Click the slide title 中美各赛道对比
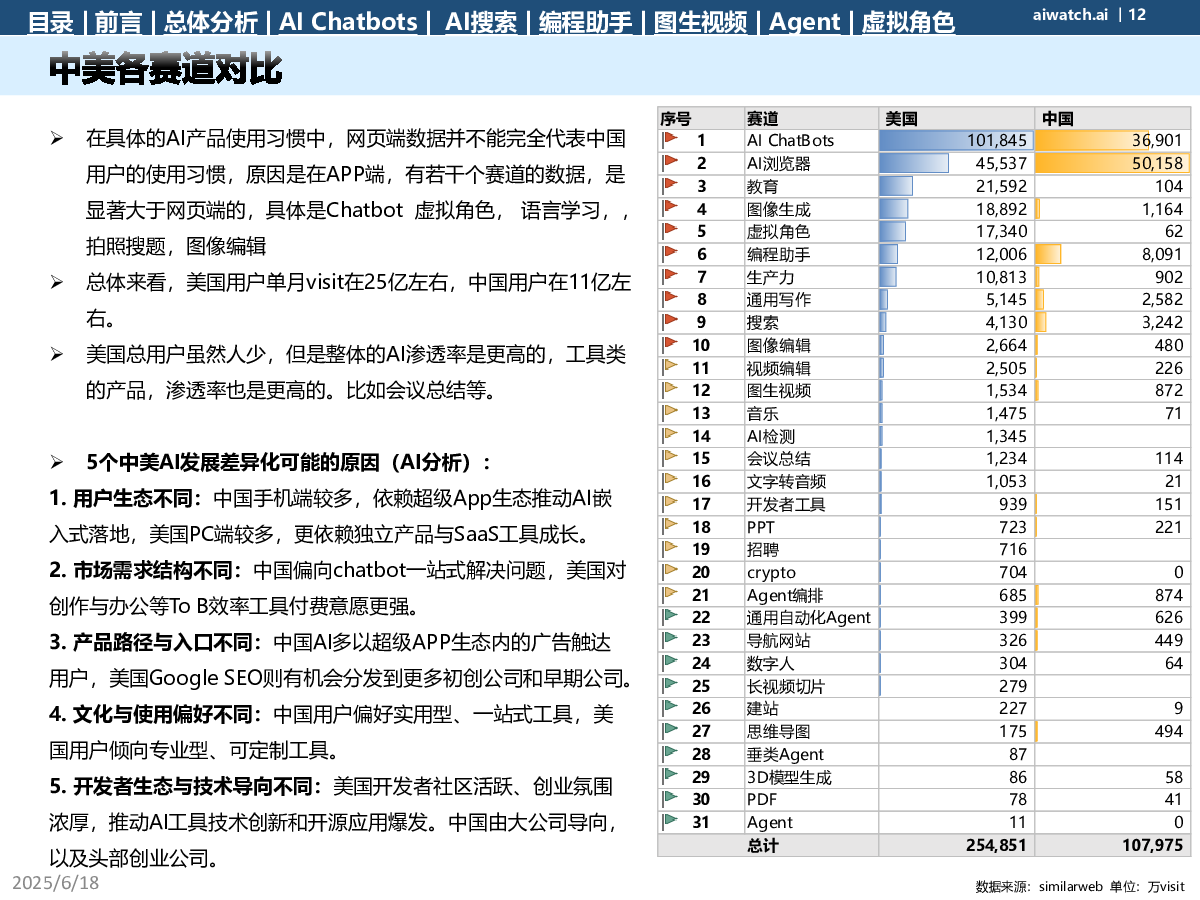 165,69
